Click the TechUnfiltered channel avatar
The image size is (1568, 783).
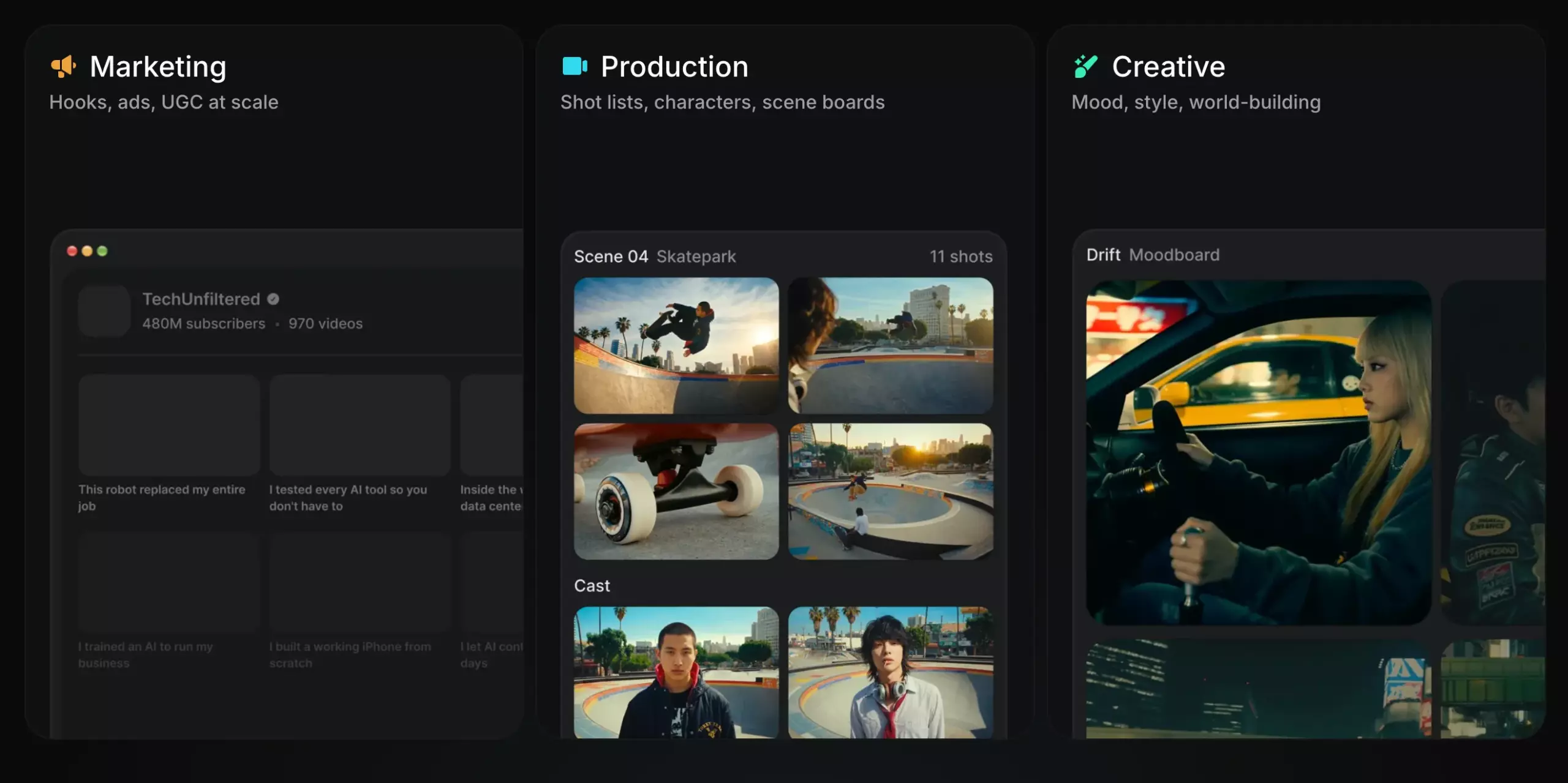[104, 311]
